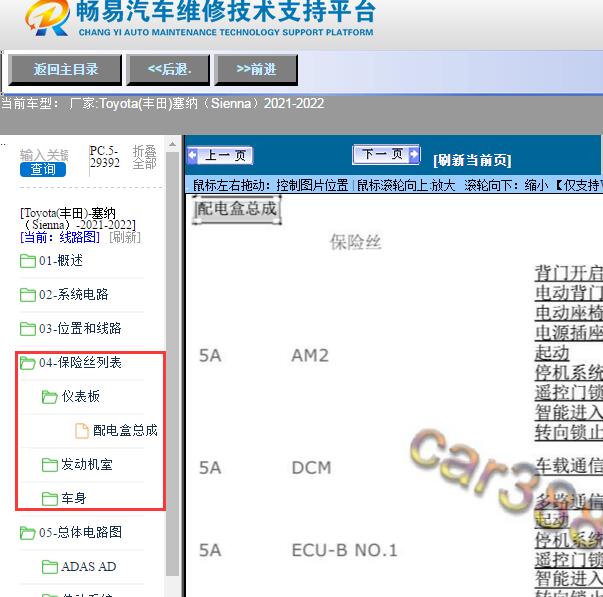Click the sidebar scrollbar up arrow

coord(172,145)
